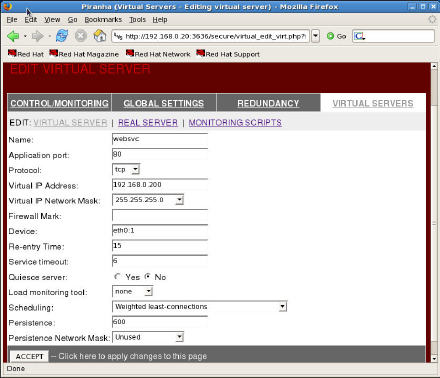Click the page scrollbar down arrow
The width and height of the screenshot is (440, 378).
tap(434, 359)
